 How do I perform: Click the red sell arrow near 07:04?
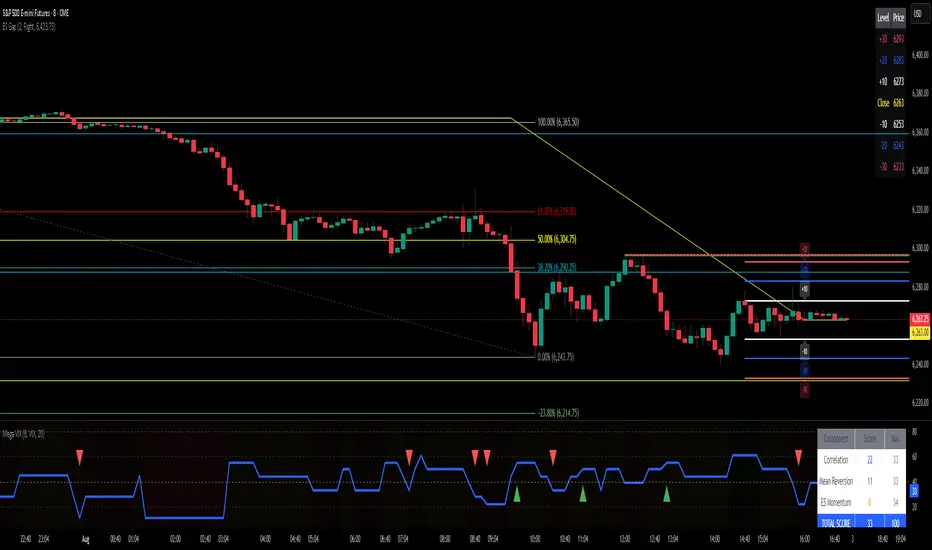[409, 457]
